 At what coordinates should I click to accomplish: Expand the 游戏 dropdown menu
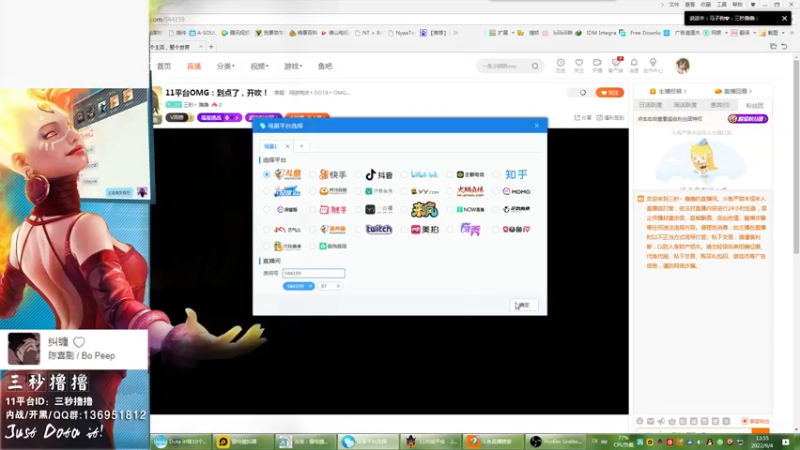293,66
